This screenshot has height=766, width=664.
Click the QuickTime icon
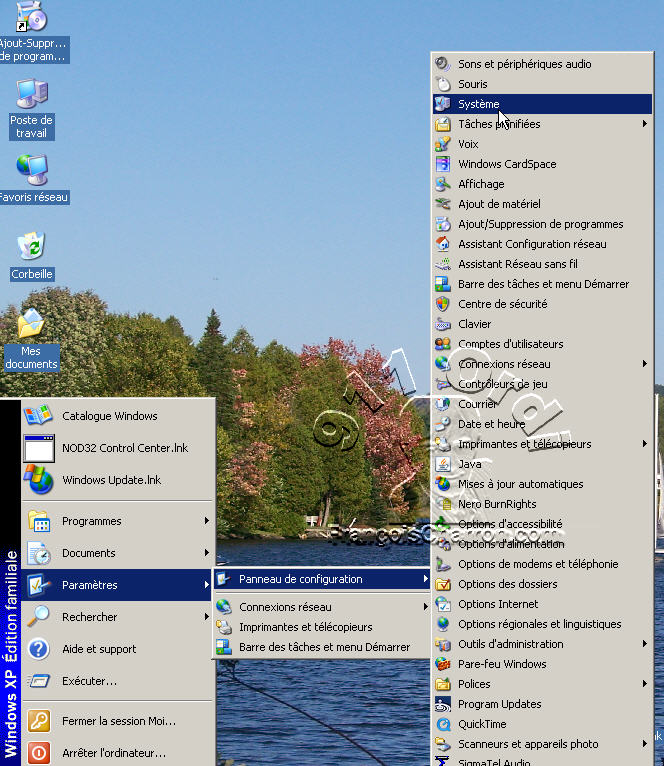coord(443,724)
